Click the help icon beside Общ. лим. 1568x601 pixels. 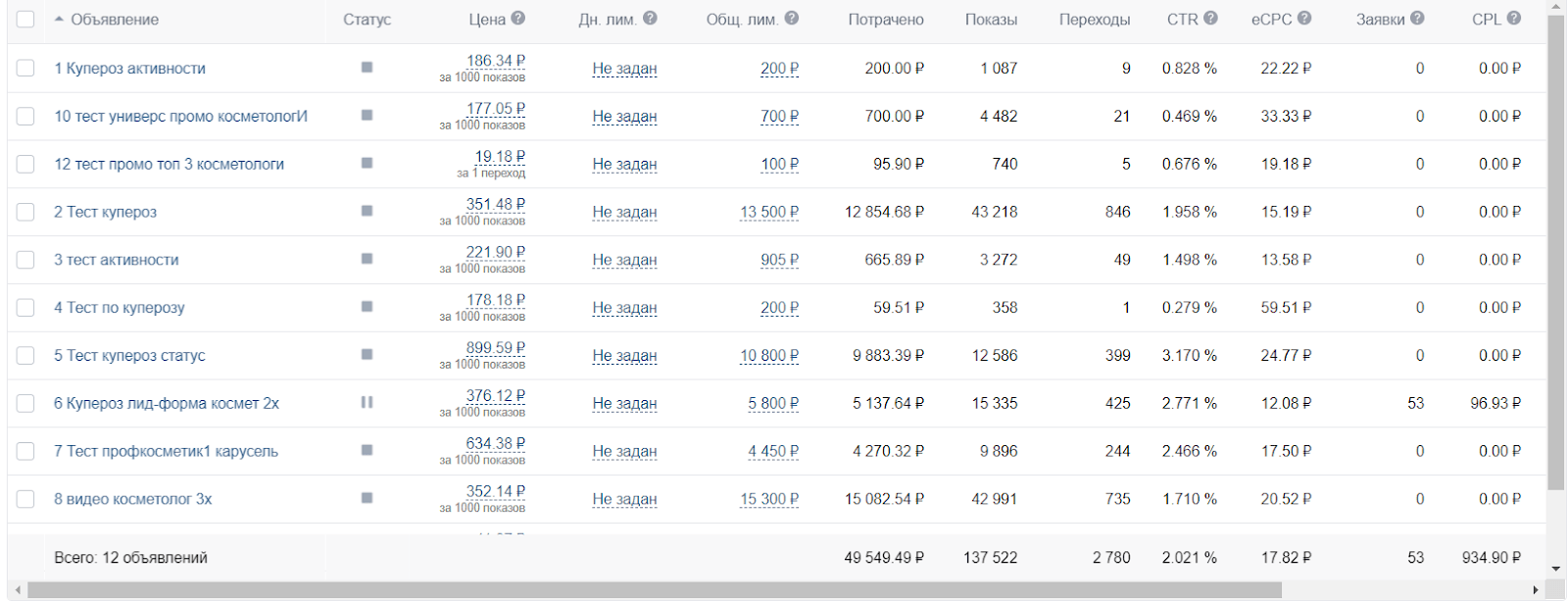click(x=791, y=19)
